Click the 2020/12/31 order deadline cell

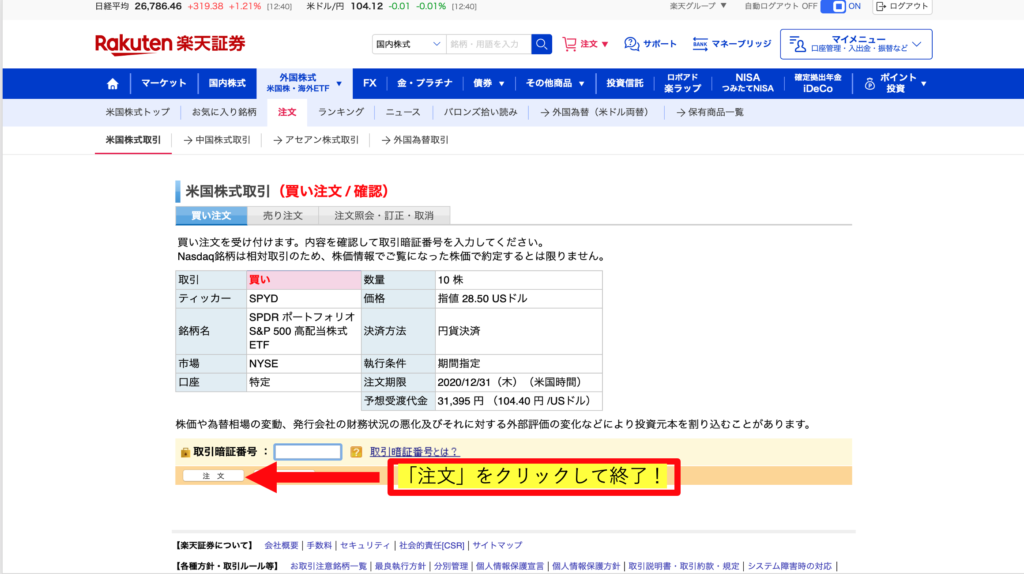tap(519, 382)
